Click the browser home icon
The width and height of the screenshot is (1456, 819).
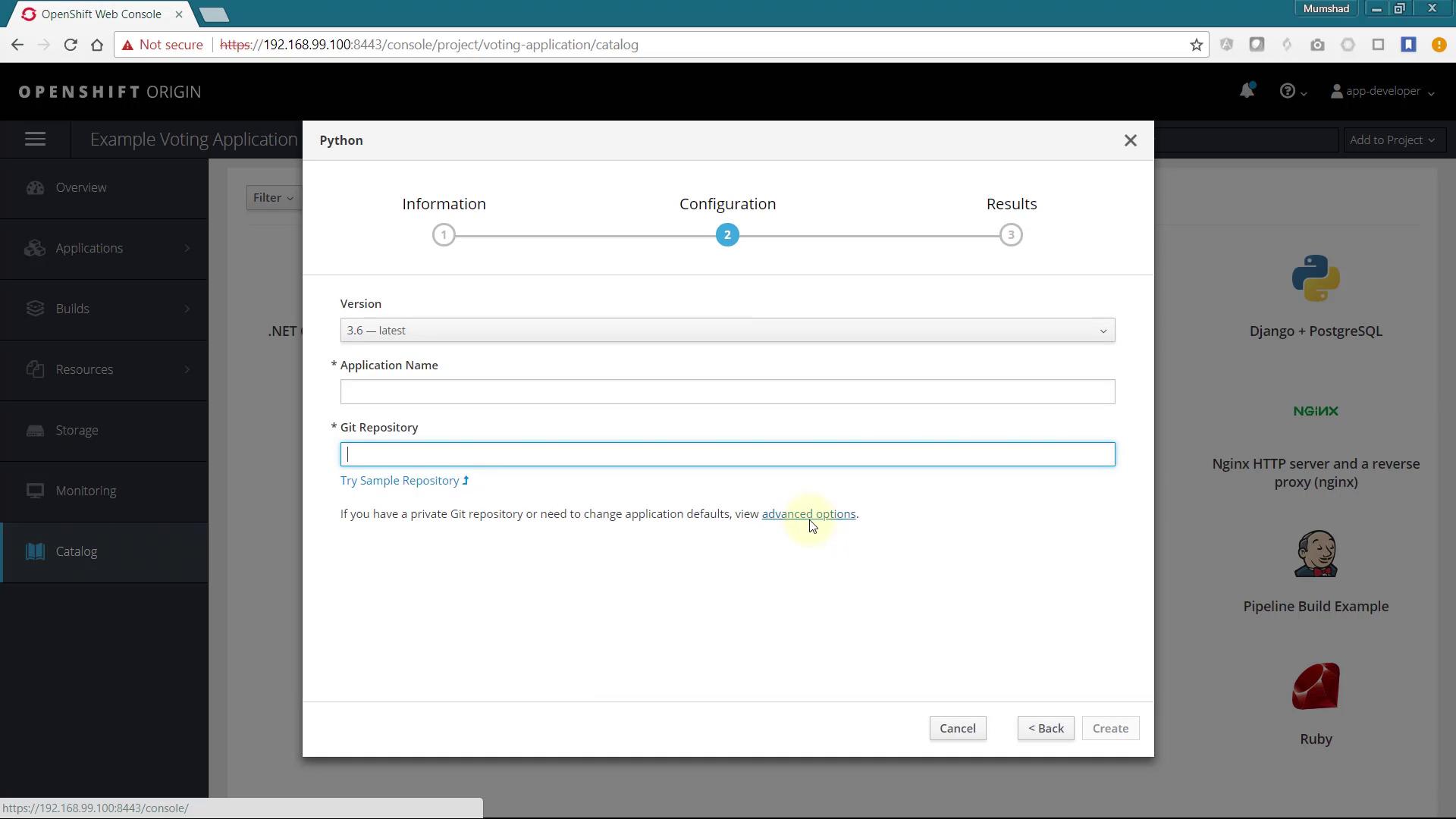coord(97,45)
